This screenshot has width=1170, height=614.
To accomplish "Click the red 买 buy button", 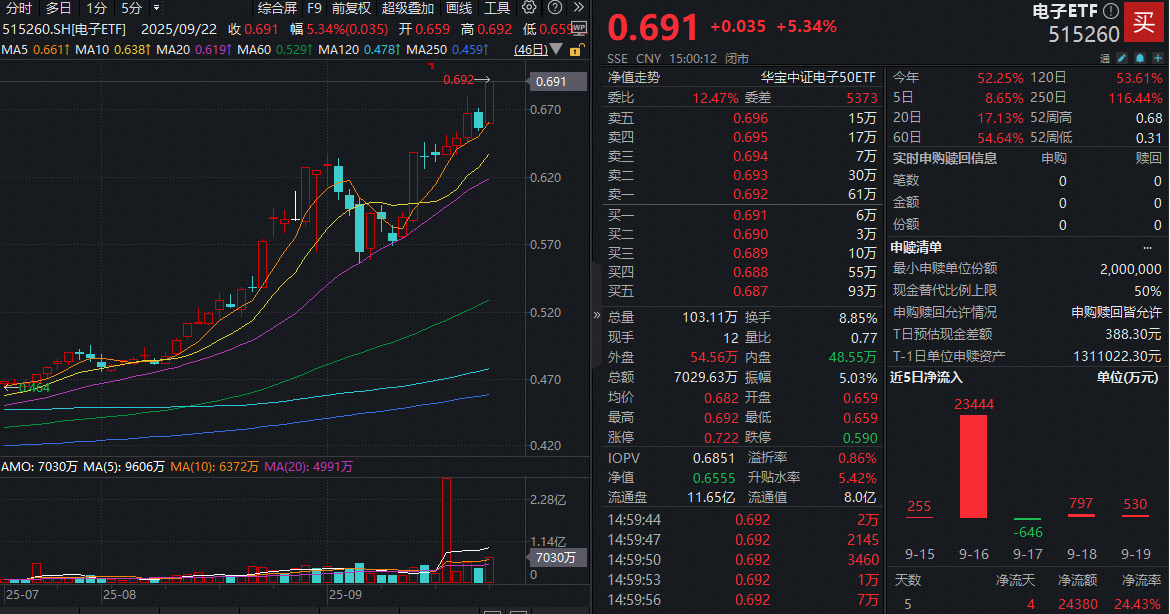I will pos(1144,21).
